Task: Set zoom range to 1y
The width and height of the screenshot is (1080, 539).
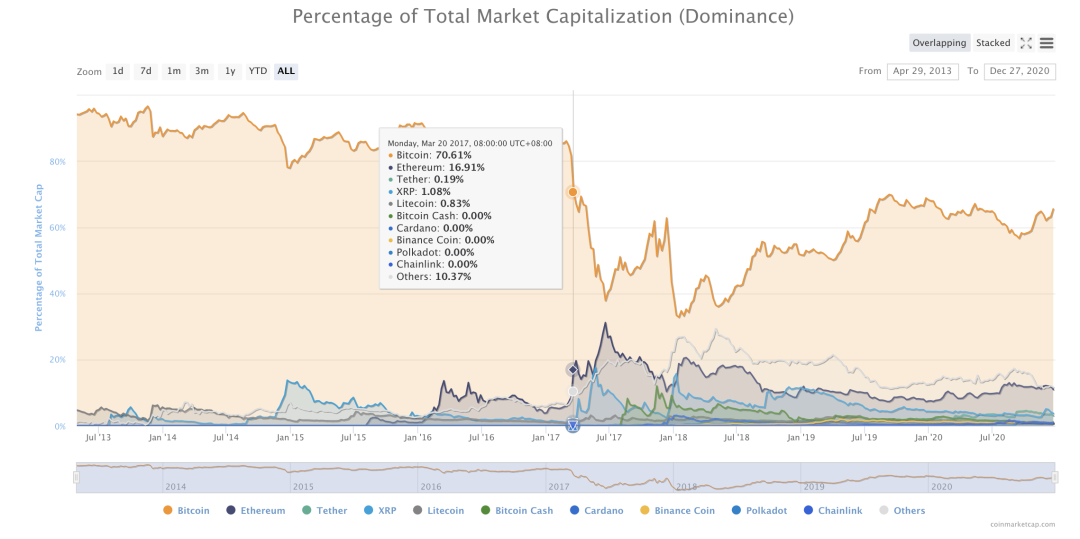Action: point(230,71)
